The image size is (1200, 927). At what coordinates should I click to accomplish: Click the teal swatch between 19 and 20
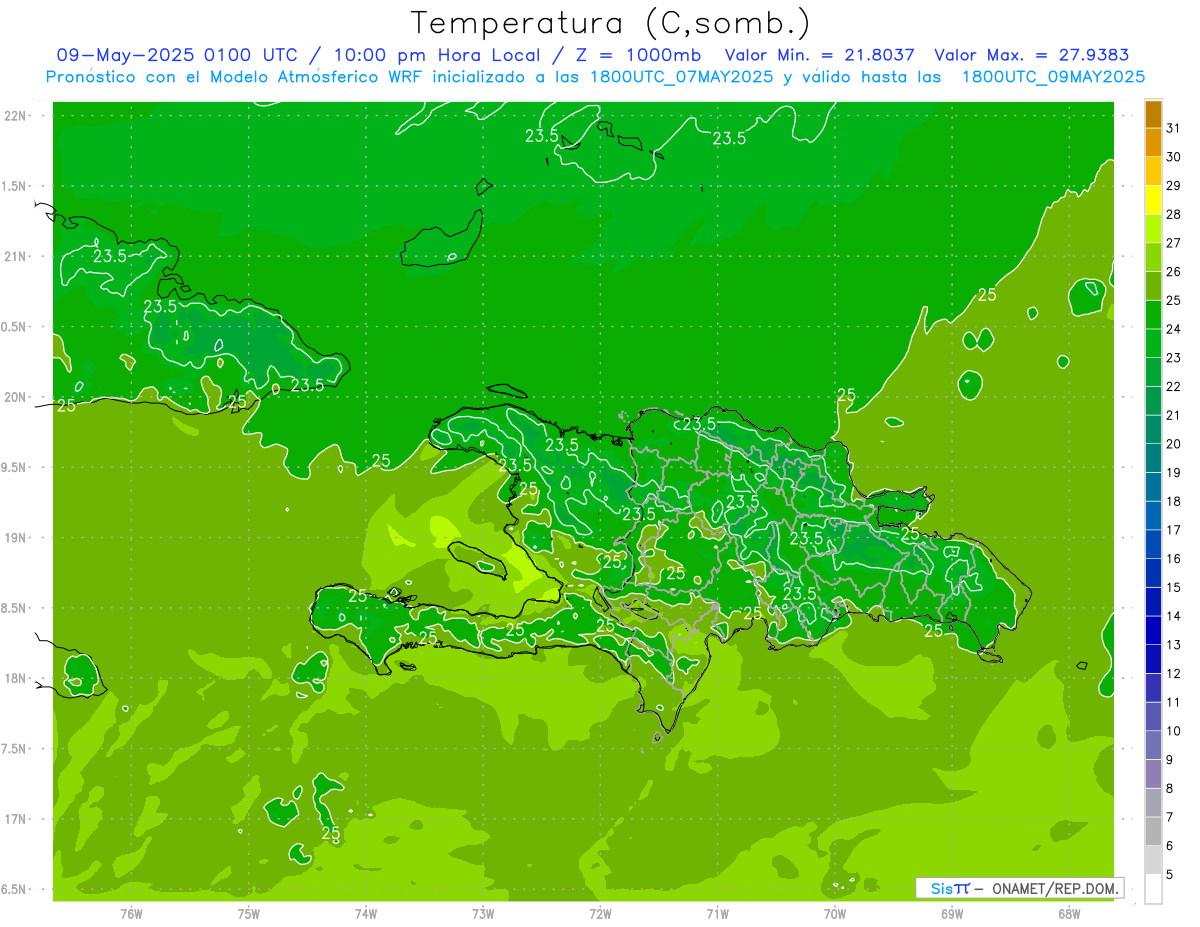[x=1153, y=458]
